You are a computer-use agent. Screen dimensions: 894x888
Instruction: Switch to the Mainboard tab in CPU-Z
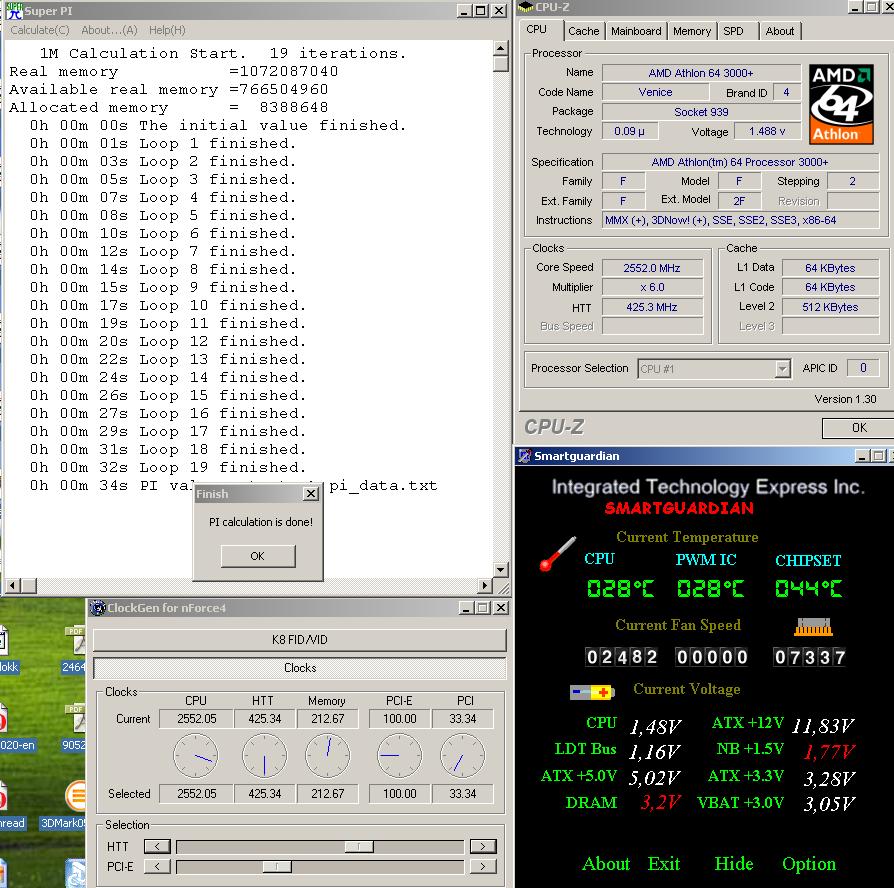click(x=636, y=31)
